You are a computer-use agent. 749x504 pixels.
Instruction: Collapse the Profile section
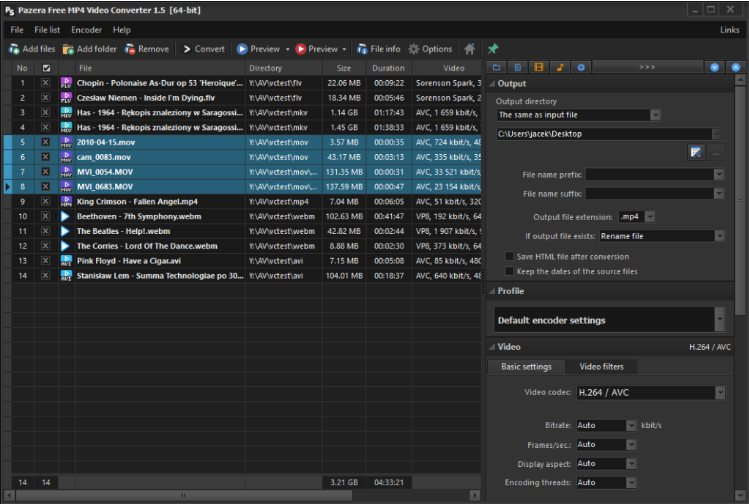[x=492, y=291]
